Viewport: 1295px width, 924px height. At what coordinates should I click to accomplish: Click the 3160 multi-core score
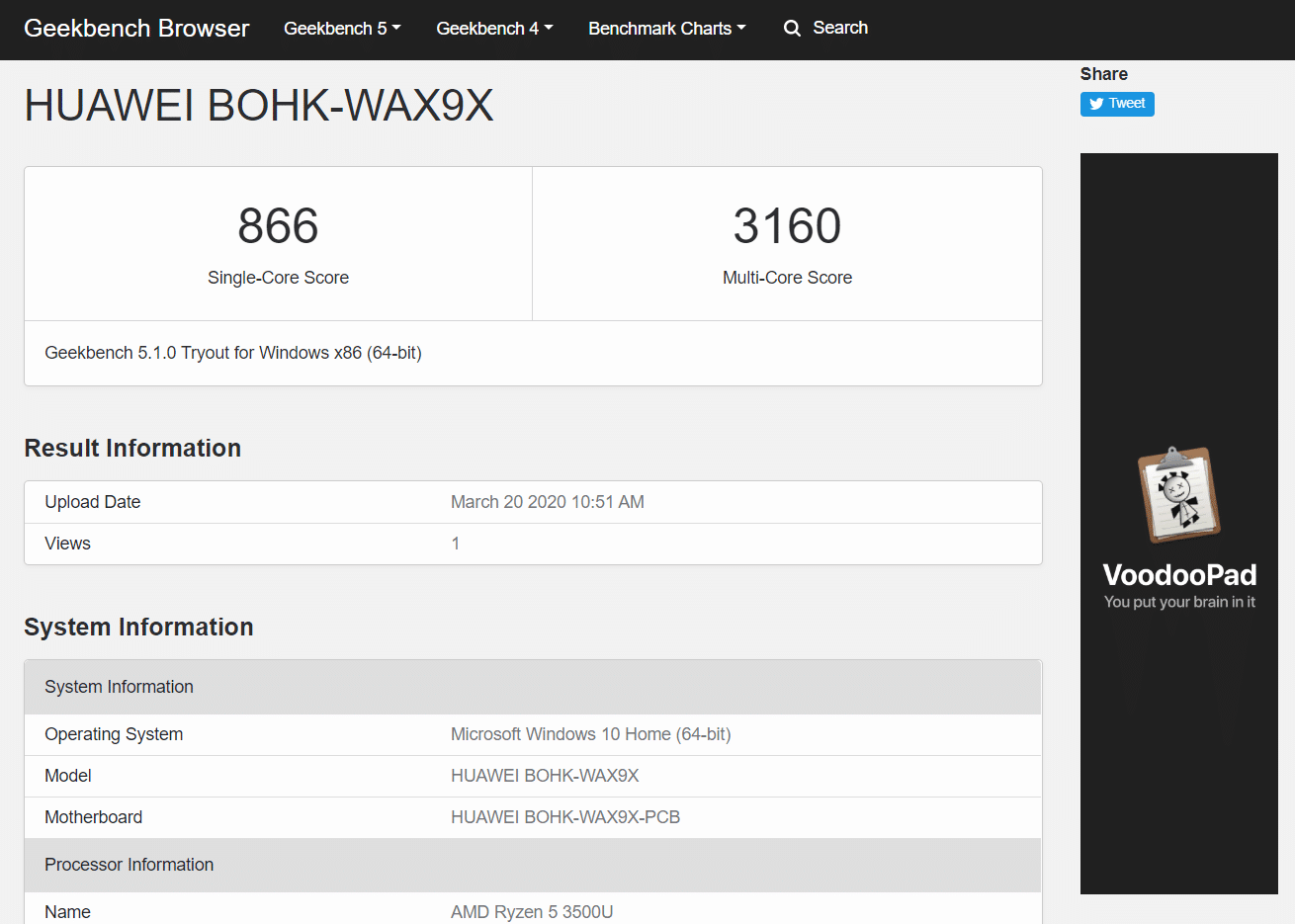tap(787, 226)
